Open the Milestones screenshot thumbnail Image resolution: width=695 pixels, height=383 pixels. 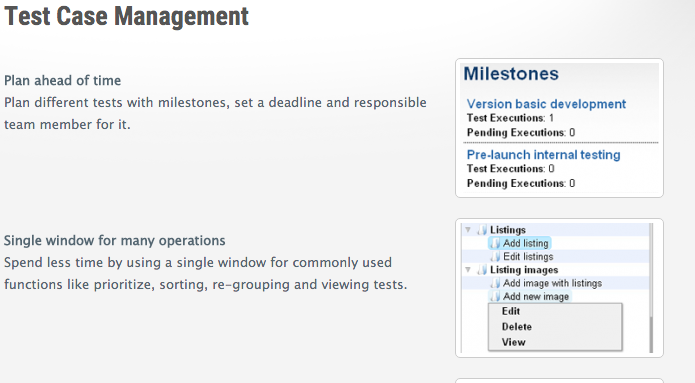[559, 128]
